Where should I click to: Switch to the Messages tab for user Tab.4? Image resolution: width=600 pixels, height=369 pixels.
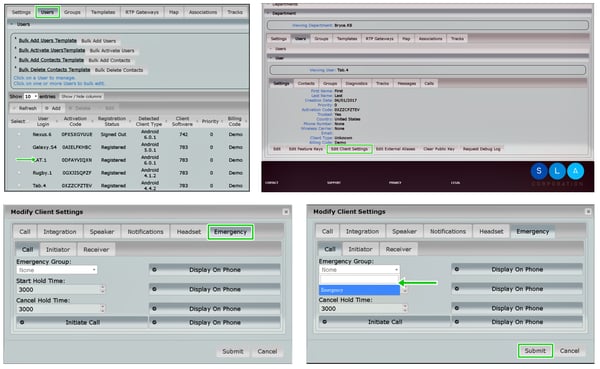click(x=406, y=83)
